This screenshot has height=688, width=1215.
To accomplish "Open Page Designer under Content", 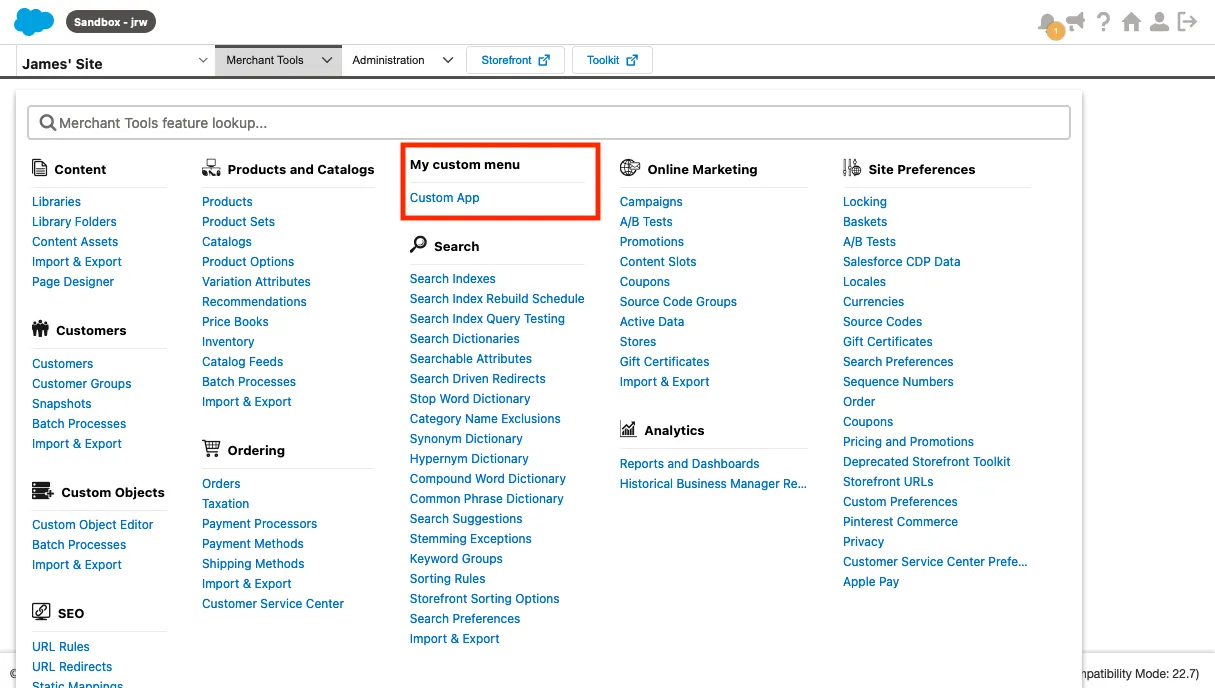I will 73,282.
